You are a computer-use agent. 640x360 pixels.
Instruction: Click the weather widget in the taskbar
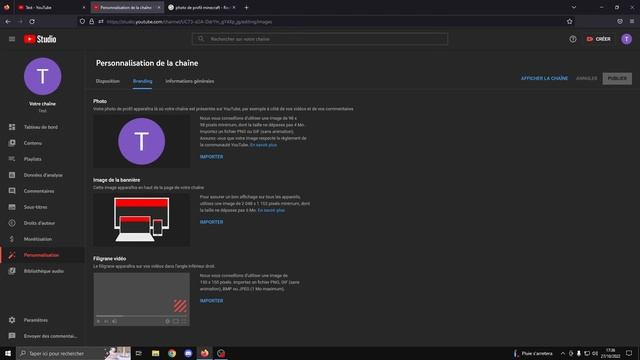tap(533, 353)
